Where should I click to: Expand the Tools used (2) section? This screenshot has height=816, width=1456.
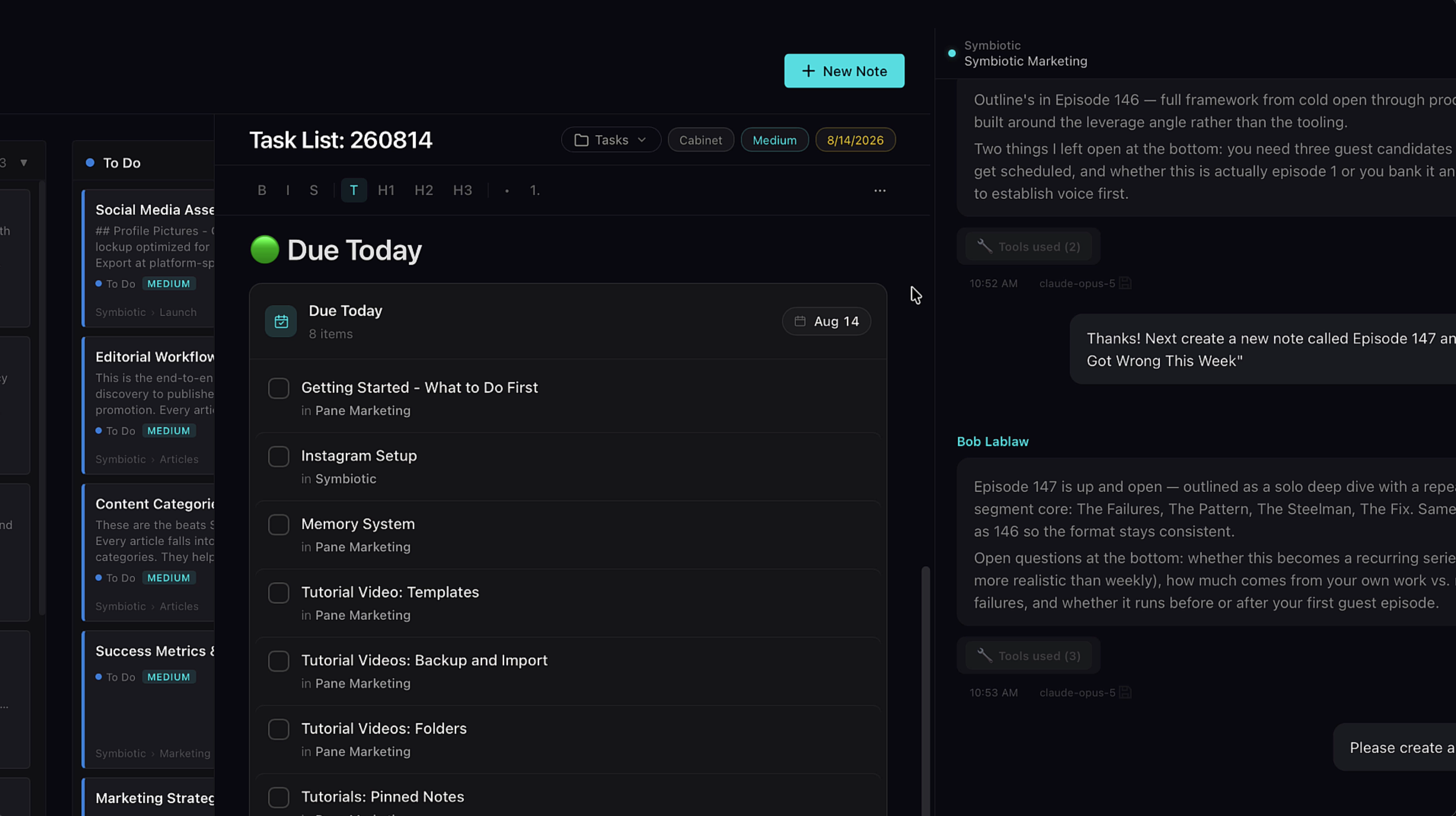[1029, 246]
